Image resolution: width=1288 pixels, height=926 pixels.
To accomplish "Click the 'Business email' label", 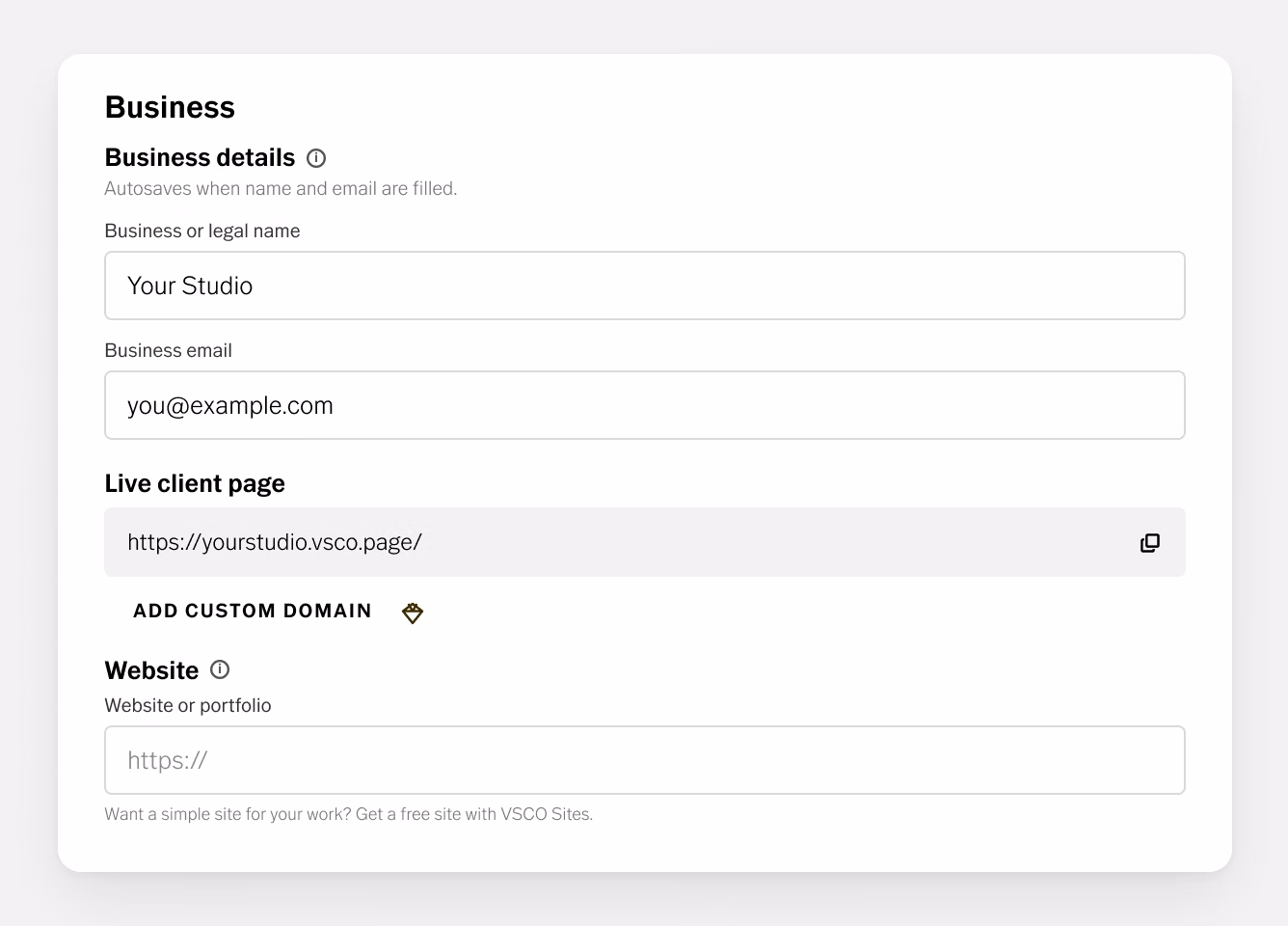I will click(x=168, y=350).
